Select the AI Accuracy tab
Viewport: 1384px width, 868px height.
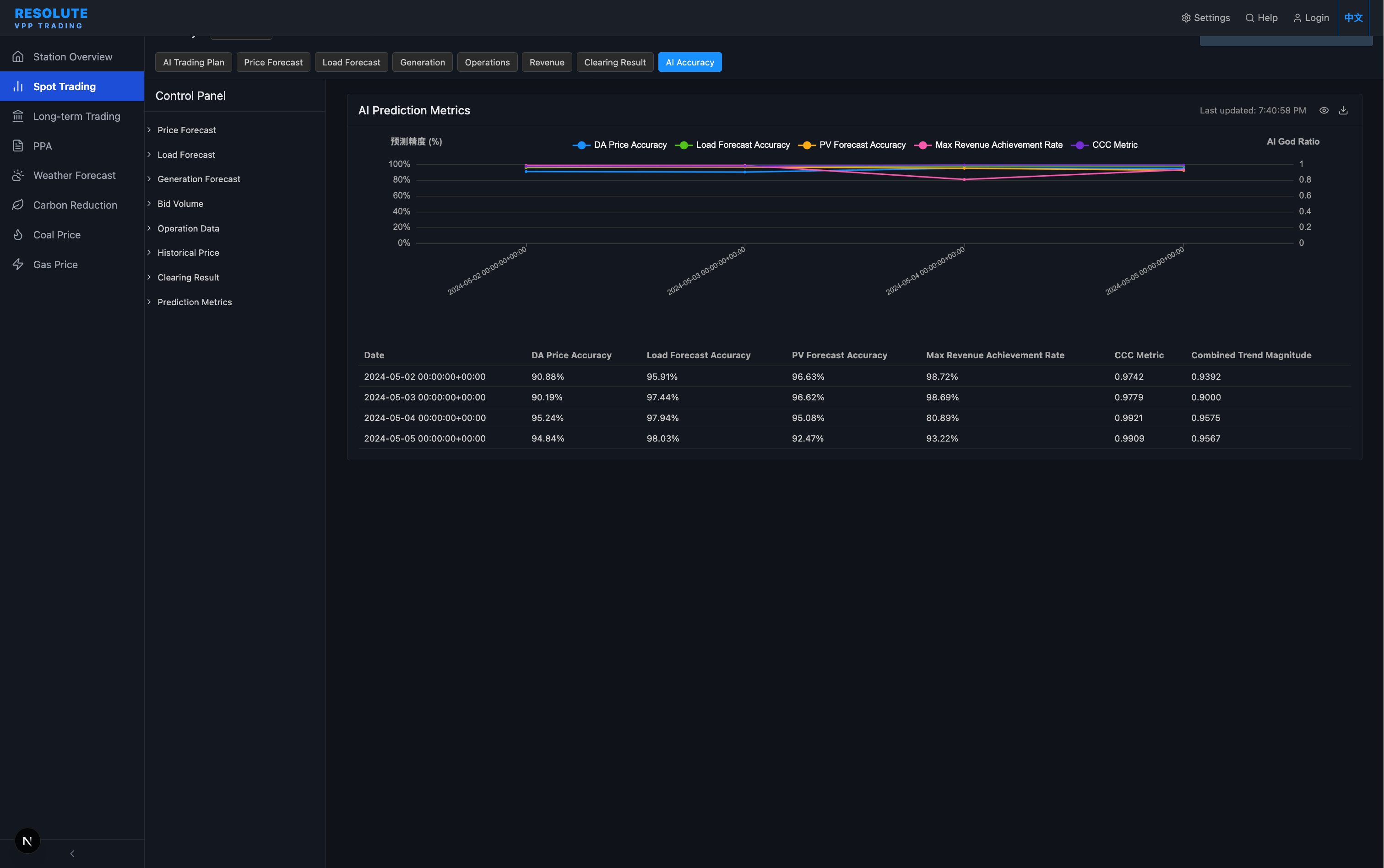pyautogui.click(x=689, y=62)
